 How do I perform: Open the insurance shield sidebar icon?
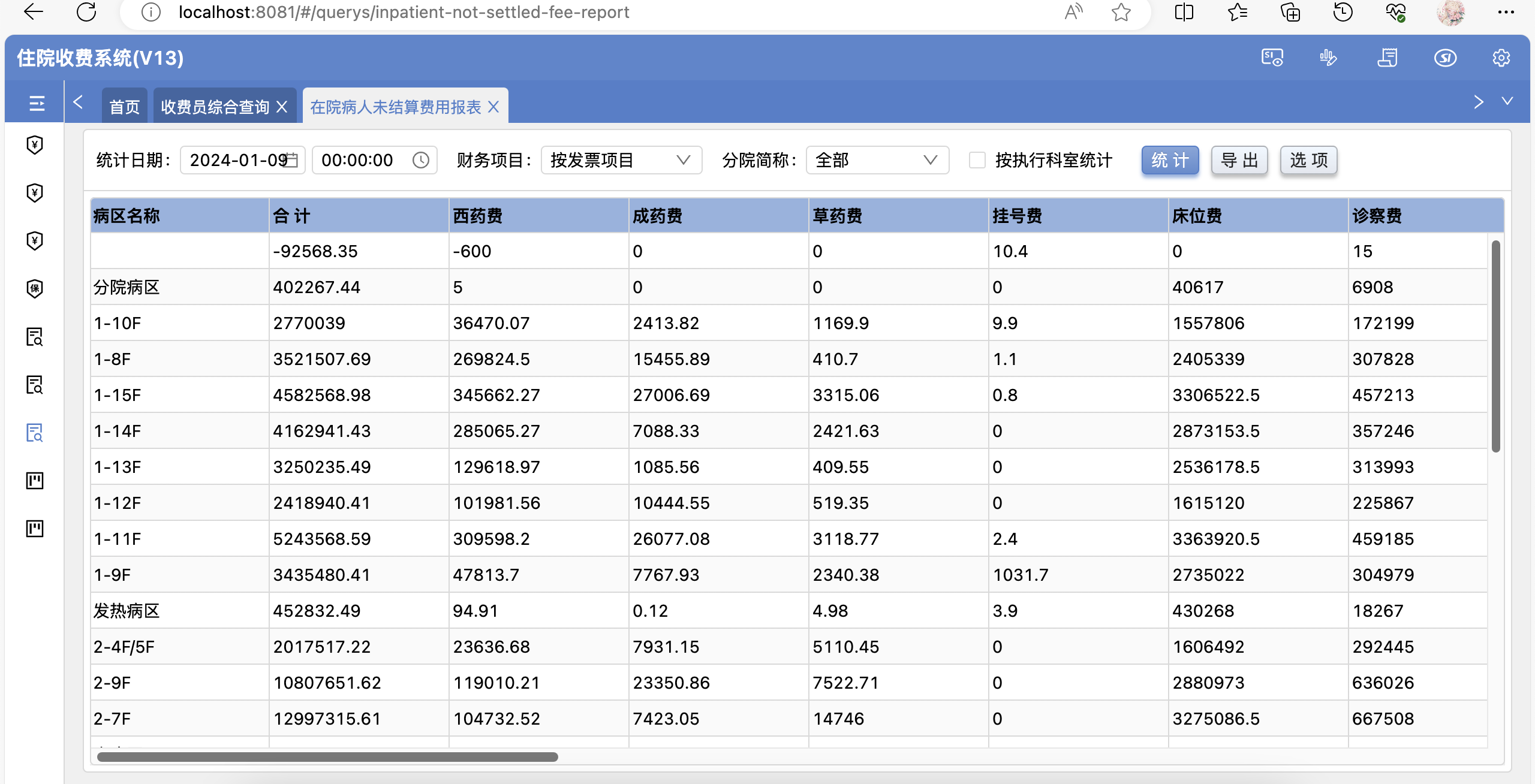pos(35,288)
